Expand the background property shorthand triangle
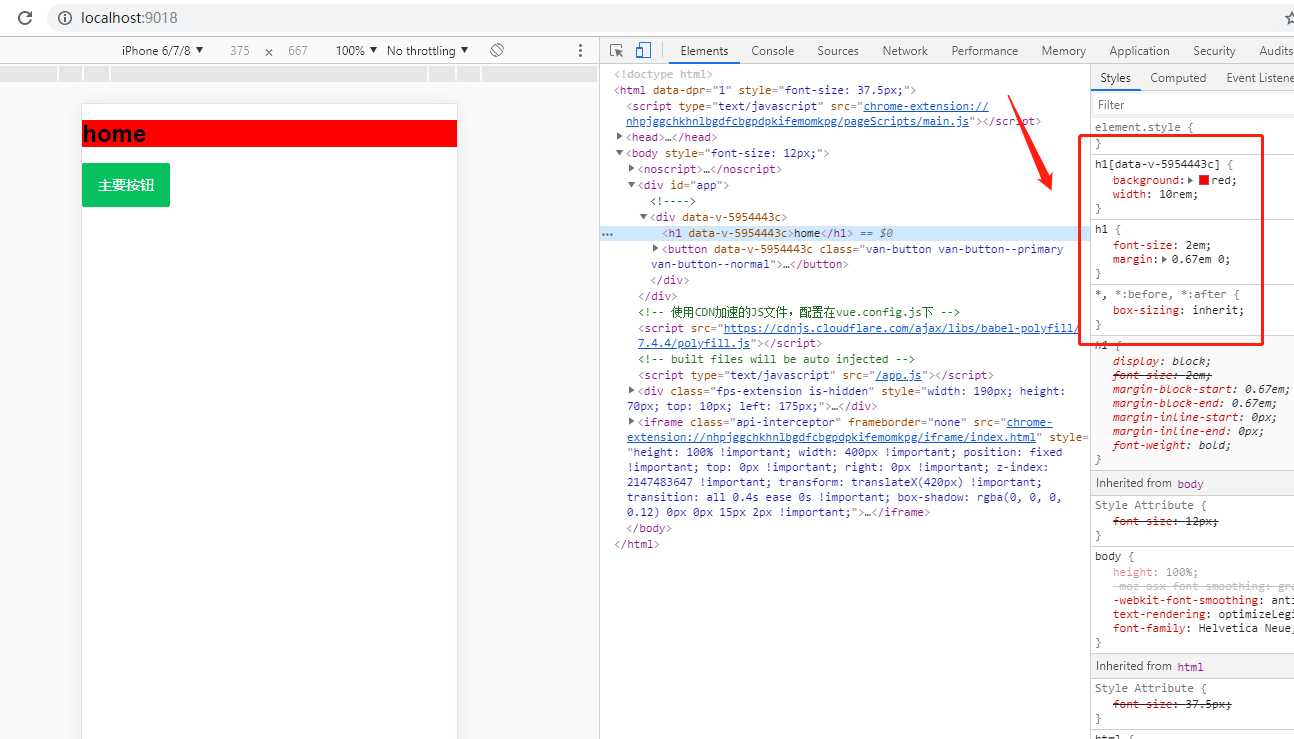 (1190, 180)
